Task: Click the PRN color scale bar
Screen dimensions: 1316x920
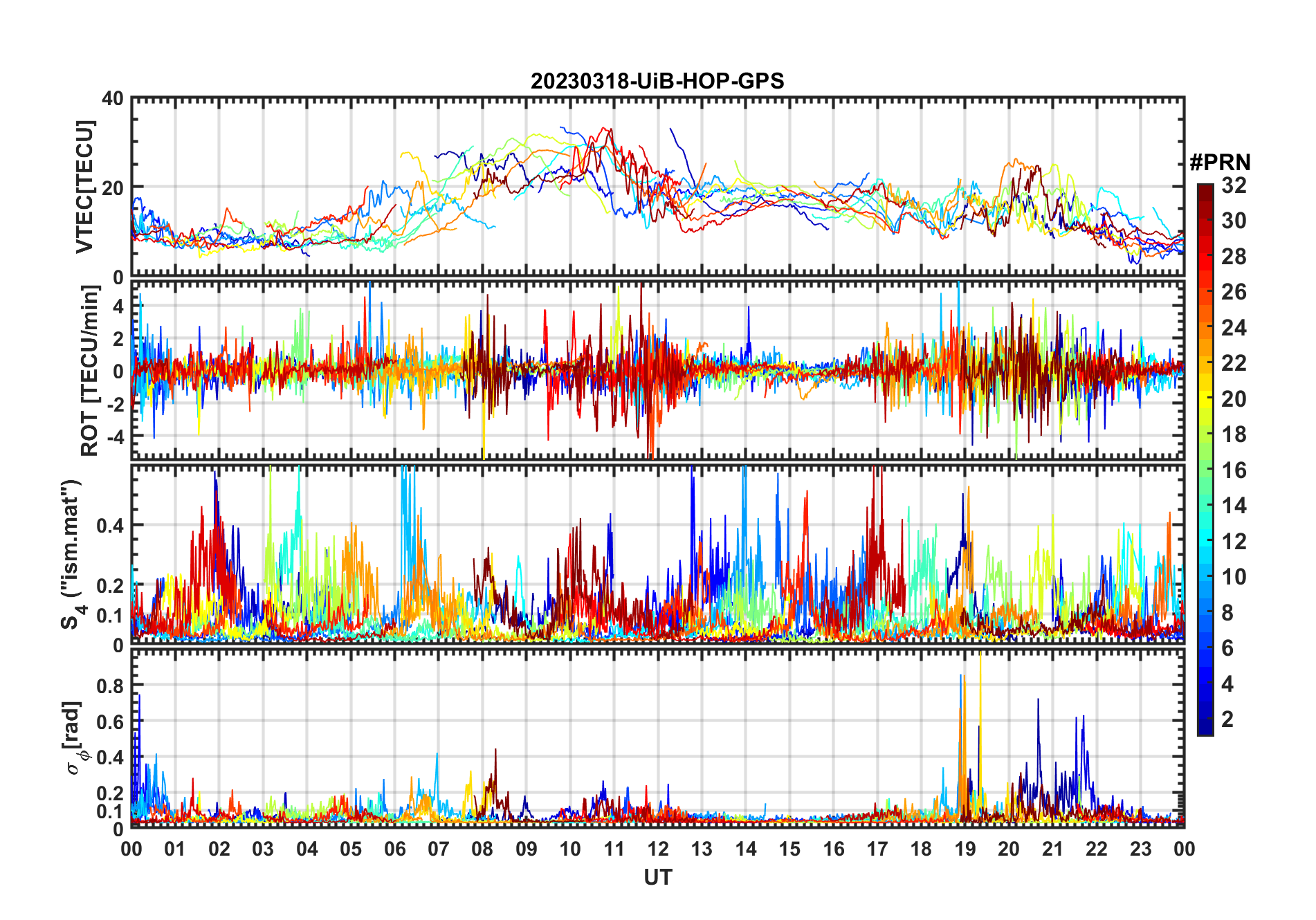Action: (x=1205, y=459)
